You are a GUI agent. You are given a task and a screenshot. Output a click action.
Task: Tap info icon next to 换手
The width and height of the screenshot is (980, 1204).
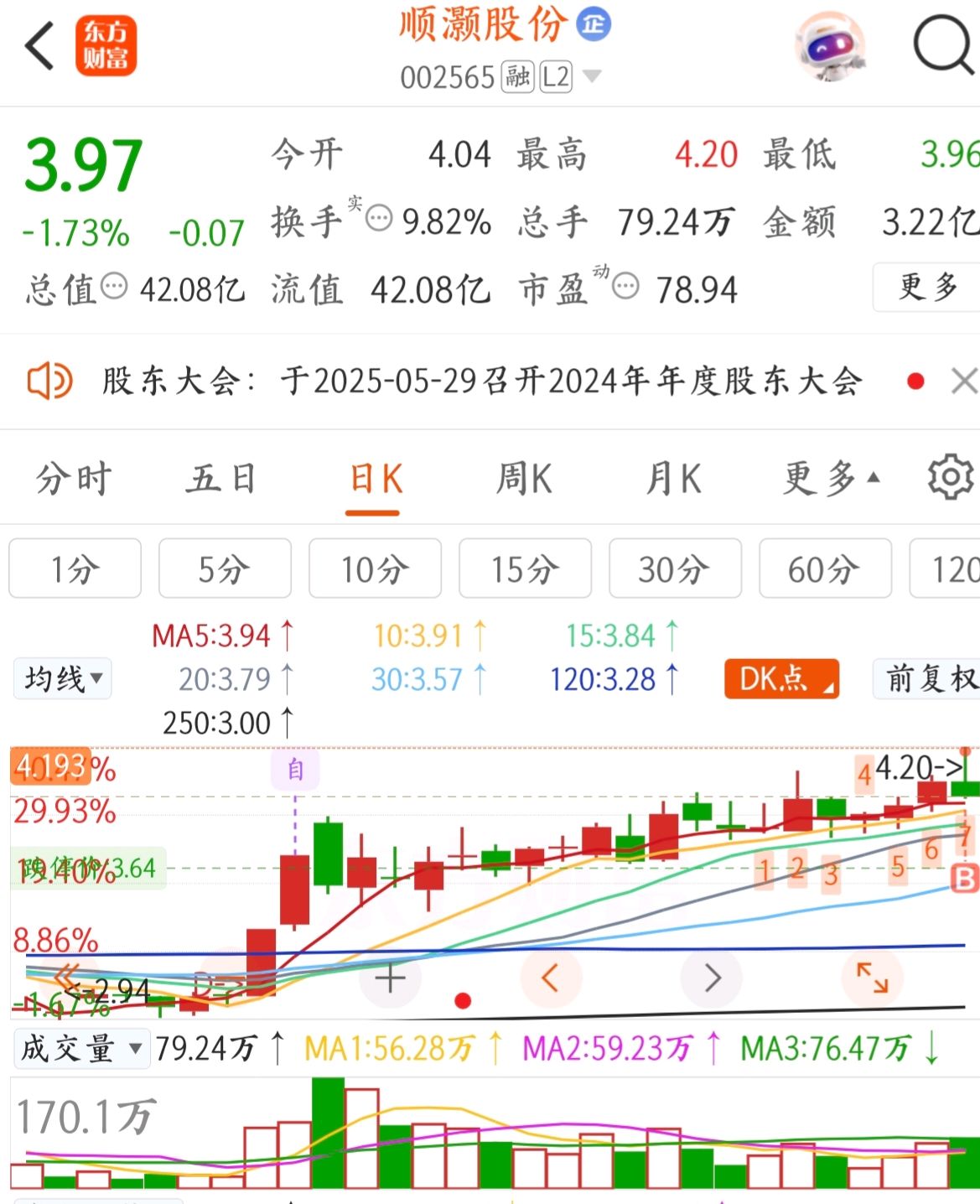[380, 219]
